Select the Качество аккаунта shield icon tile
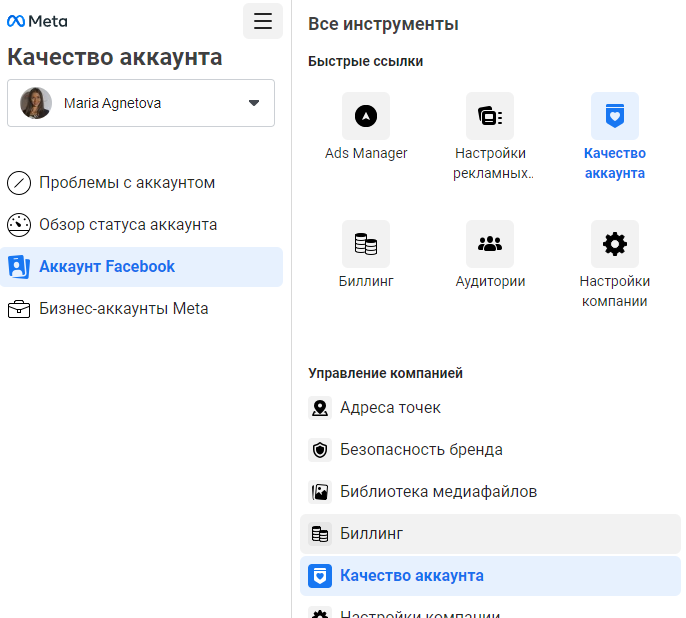The width and height of the screenshot is (686, 618). [x=614, y=116]
